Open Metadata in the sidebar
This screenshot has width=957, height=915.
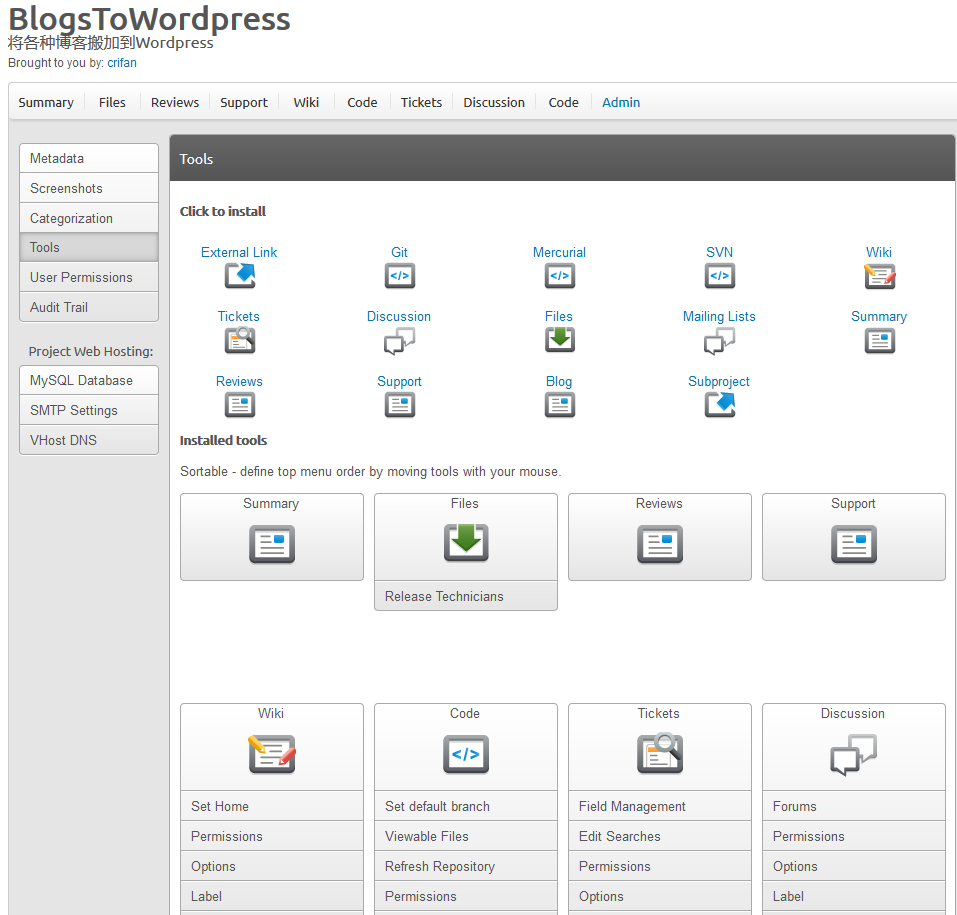pos(89,158)
